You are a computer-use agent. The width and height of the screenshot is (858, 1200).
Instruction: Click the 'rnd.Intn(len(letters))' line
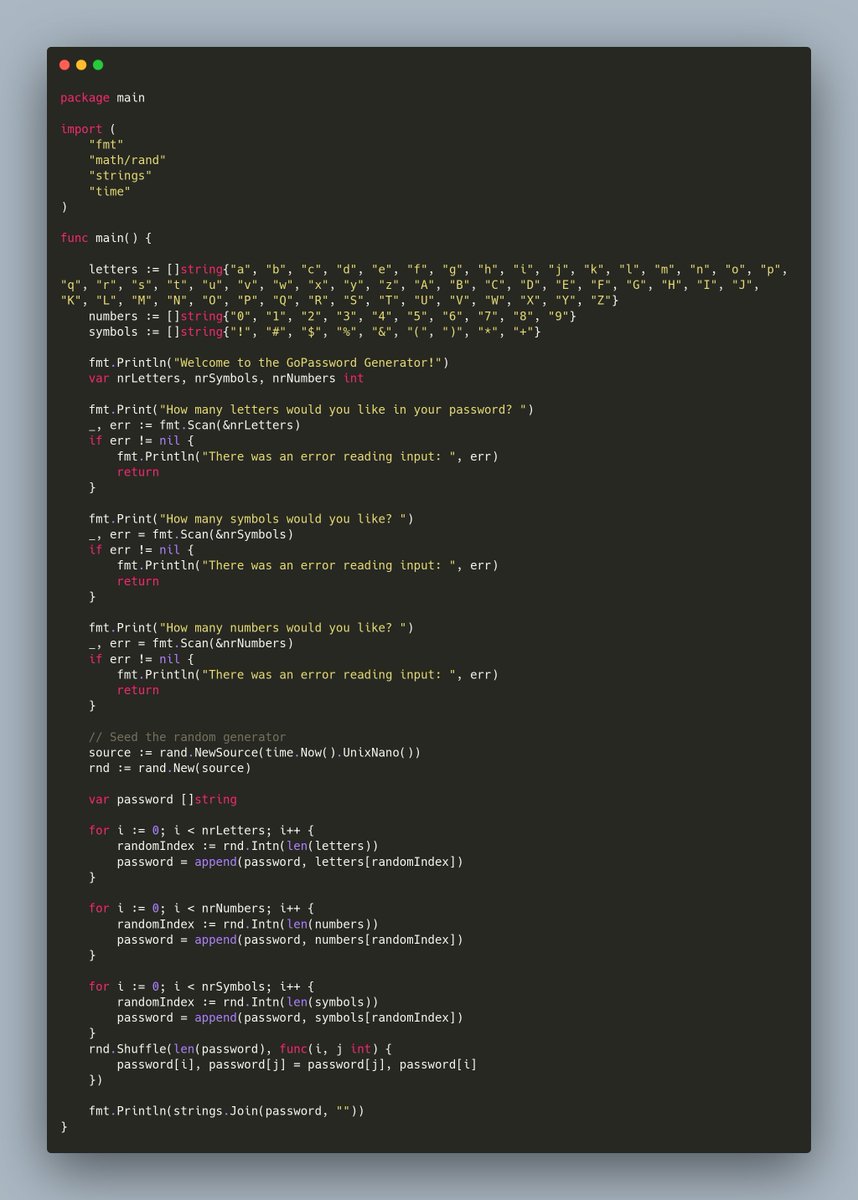coord(248,845)
